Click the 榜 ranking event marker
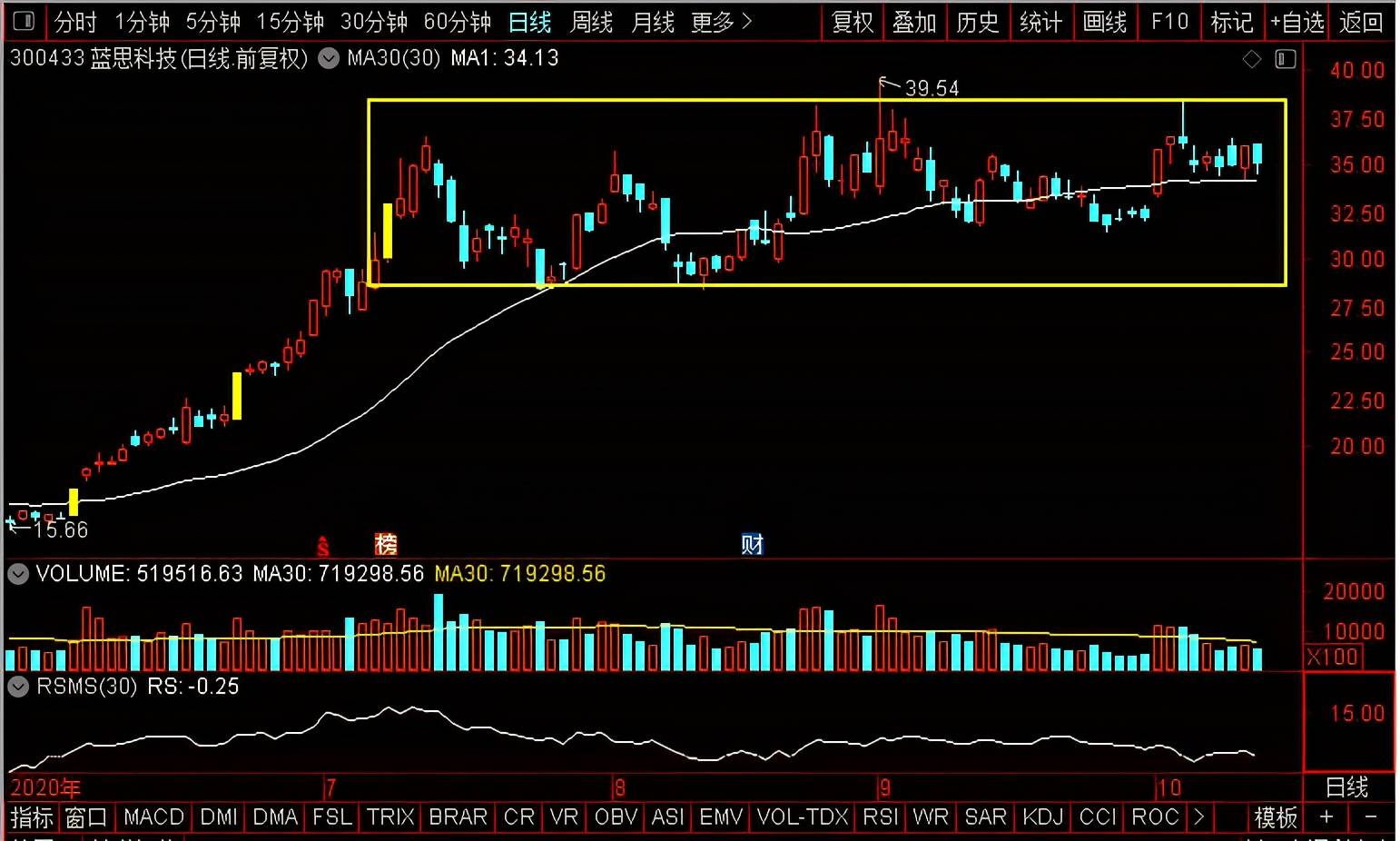This screenshot has height=841, width=1400. [x=386, y=545]
